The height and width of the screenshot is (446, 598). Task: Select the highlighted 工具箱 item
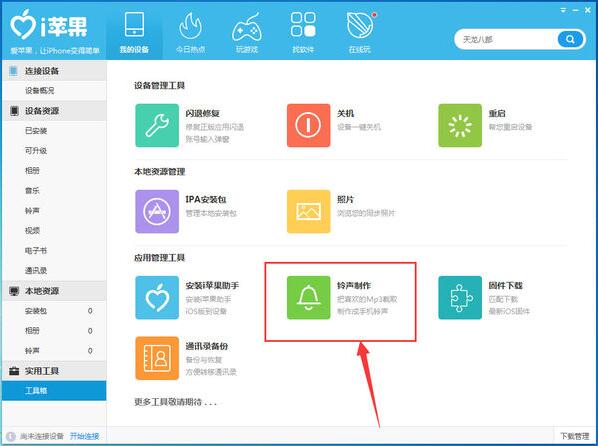[54, 391]
